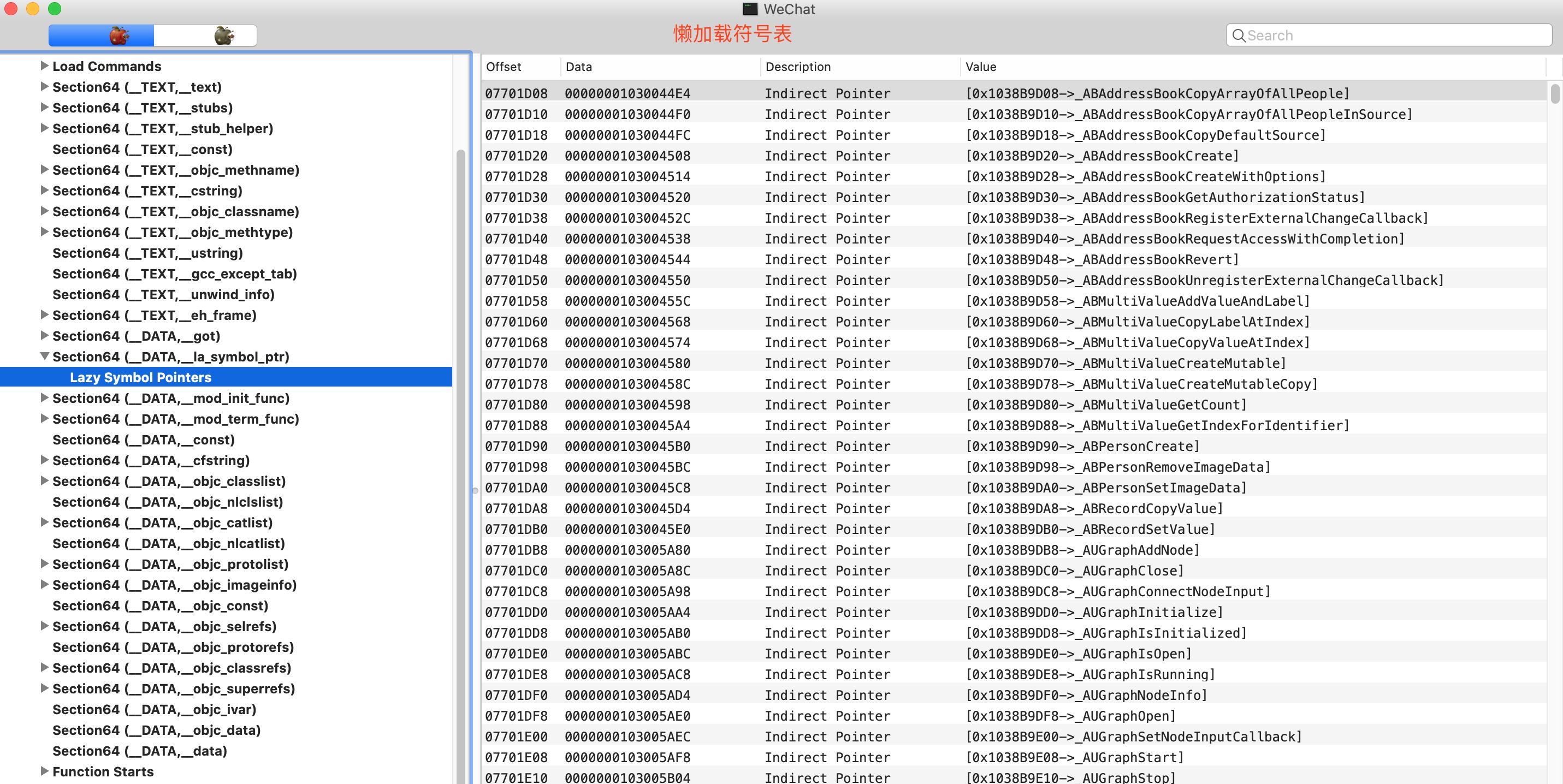Viewport: 1563px width, 784px height.
Task: Click the table's vertical scrollbar thumb
Action: tap(1554, 94)
